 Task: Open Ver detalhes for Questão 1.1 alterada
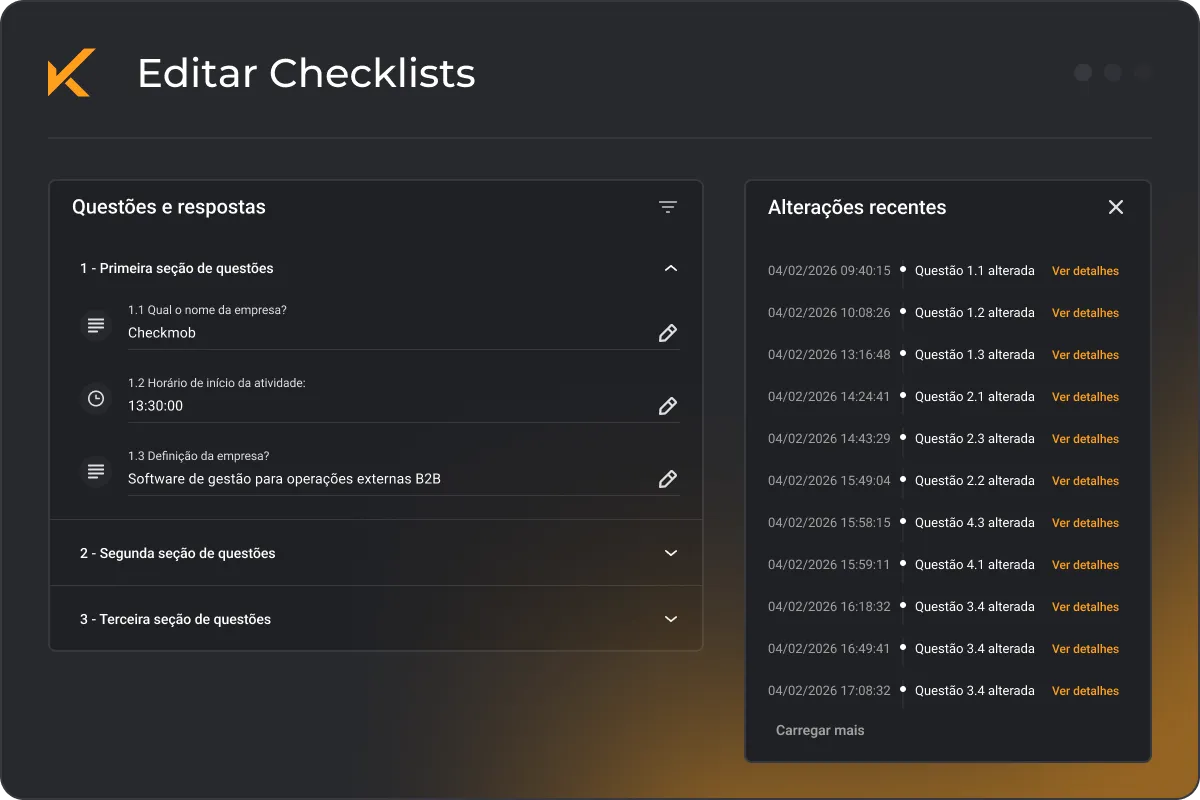pyautogui.click(x=1085, y=271)
